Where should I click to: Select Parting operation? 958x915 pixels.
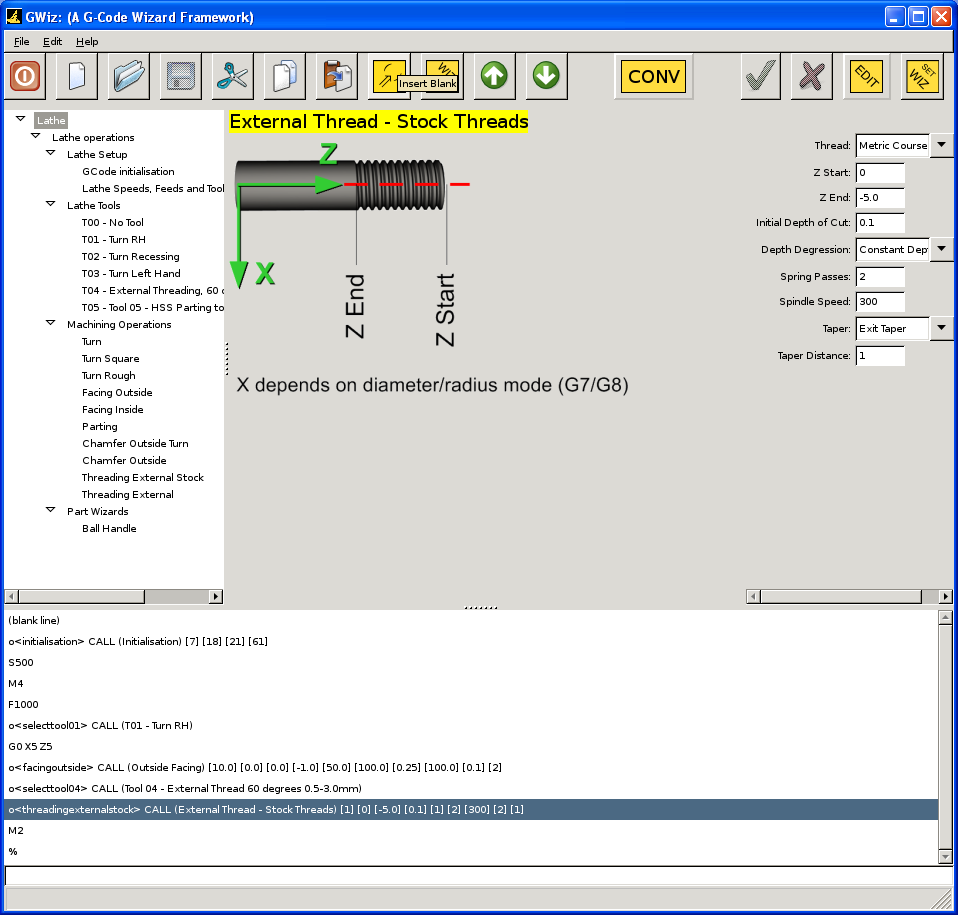(x=100, y=426)
